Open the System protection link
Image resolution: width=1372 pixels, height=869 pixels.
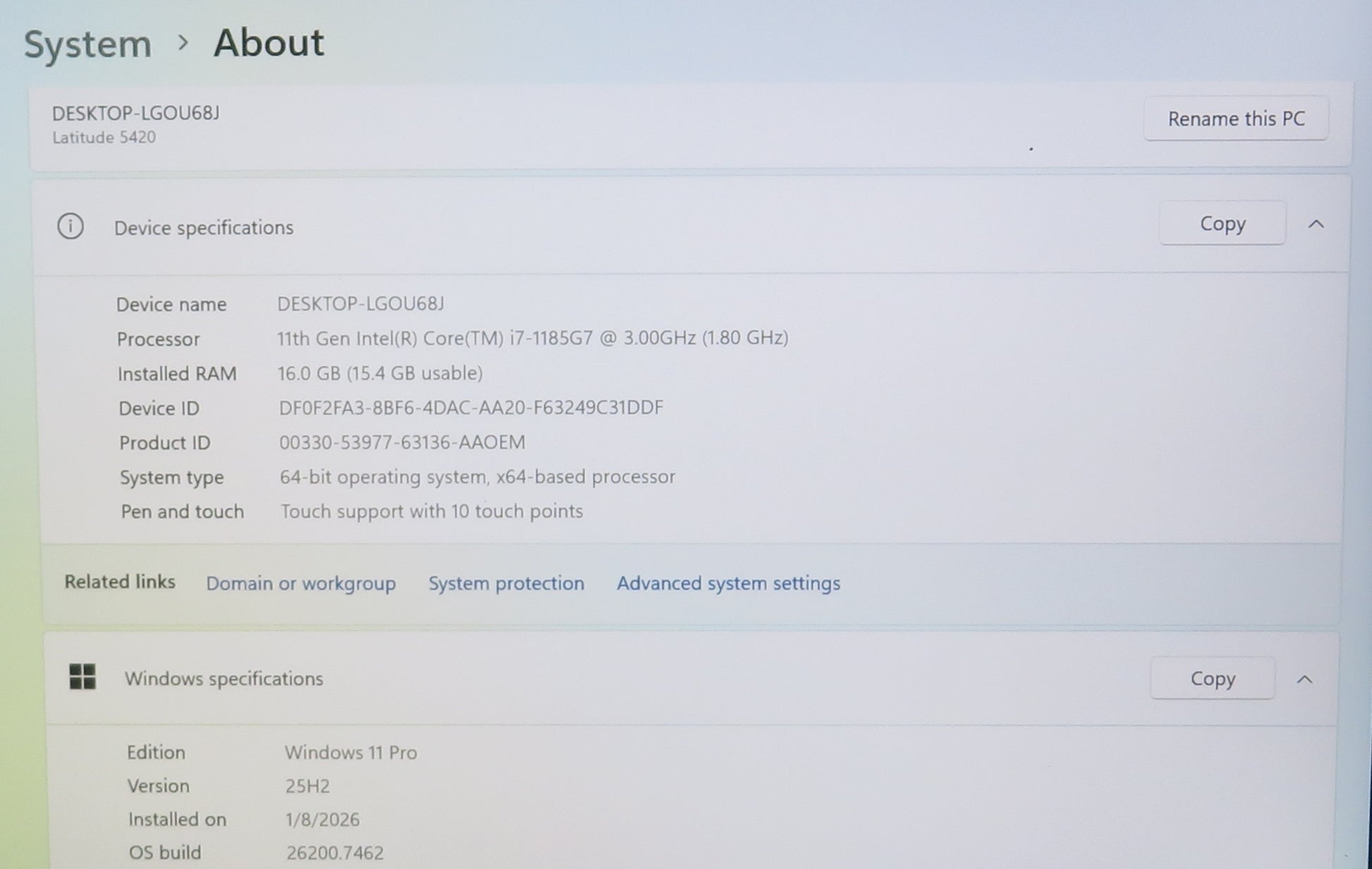click(x=506, y=583)
